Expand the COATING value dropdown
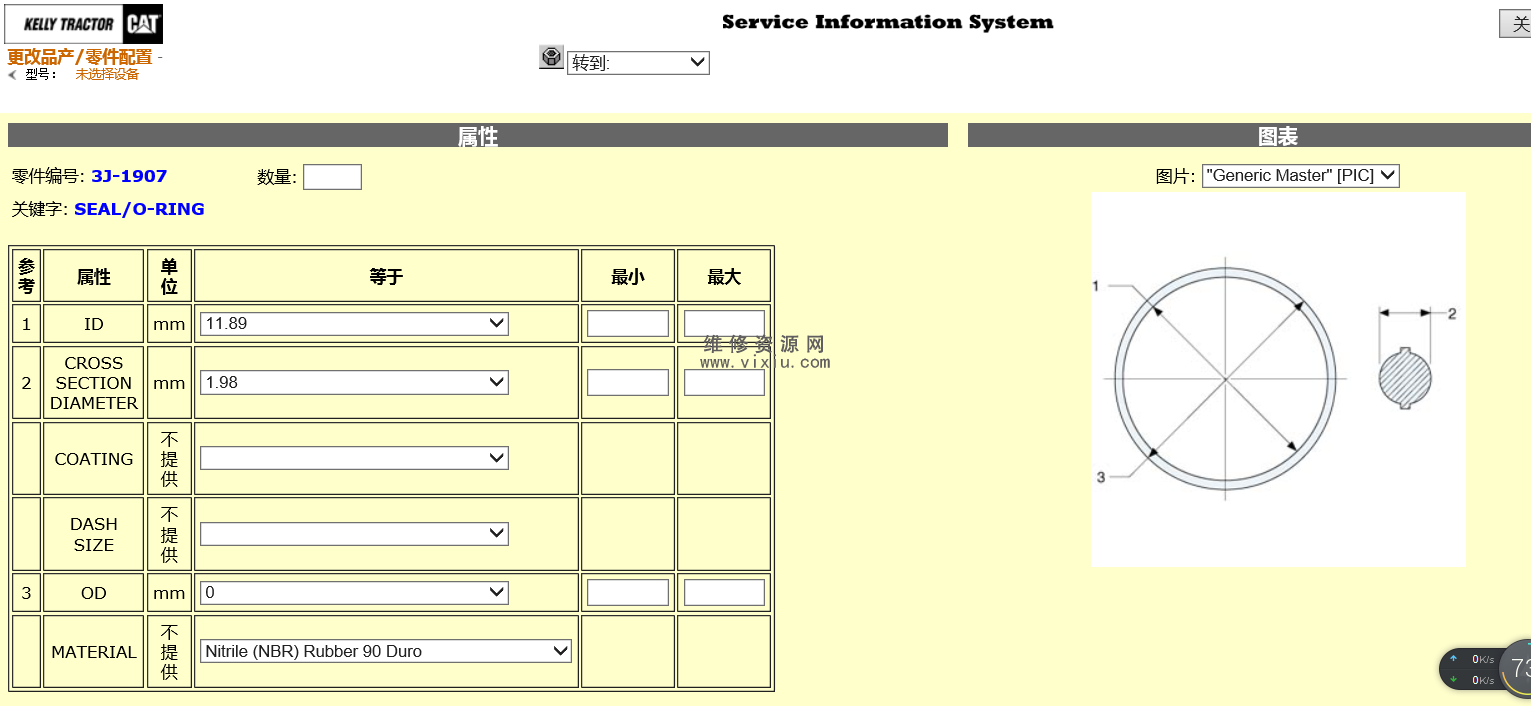The width and height of the screenshot is (1531, 706). coord(354,458)
